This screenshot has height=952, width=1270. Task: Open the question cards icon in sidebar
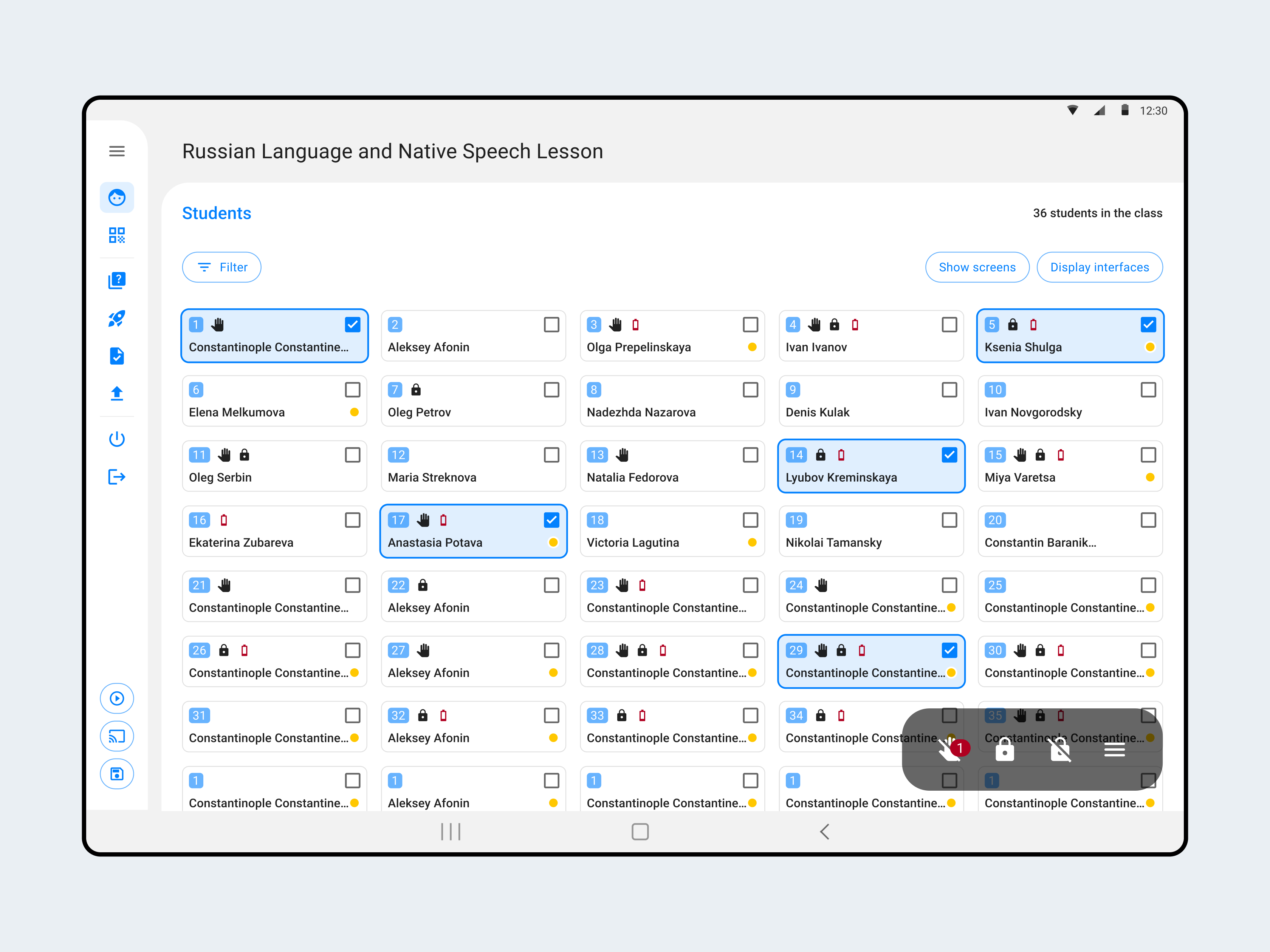tap(116, 280)
